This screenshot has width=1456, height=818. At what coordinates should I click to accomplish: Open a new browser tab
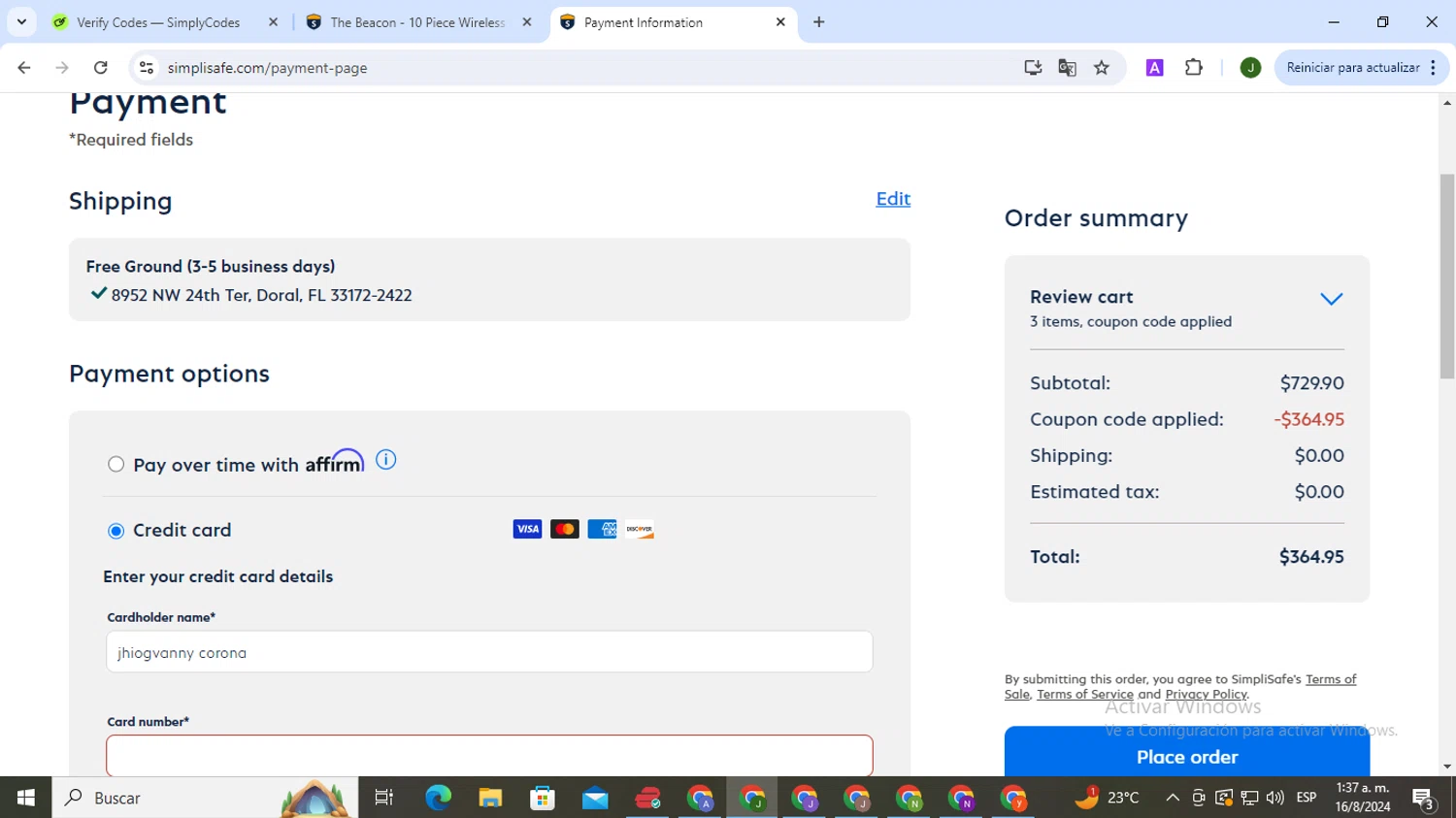pos(819,22)
